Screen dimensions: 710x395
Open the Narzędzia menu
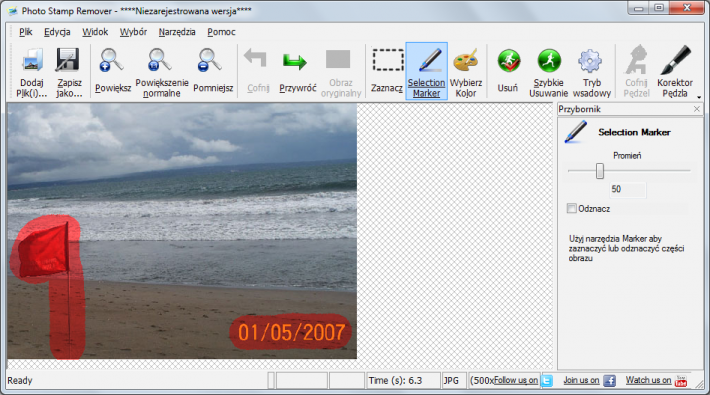coord(177,32)
